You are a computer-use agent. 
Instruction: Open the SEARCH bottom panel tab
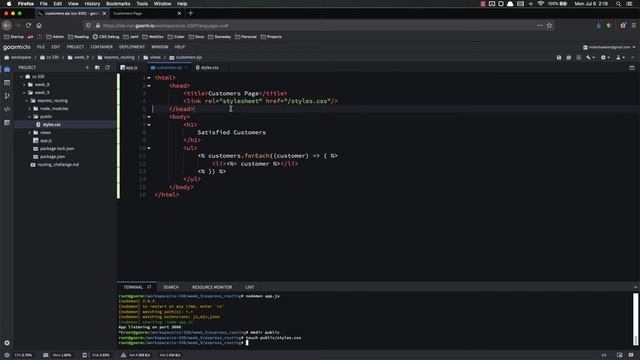[171, 287]
